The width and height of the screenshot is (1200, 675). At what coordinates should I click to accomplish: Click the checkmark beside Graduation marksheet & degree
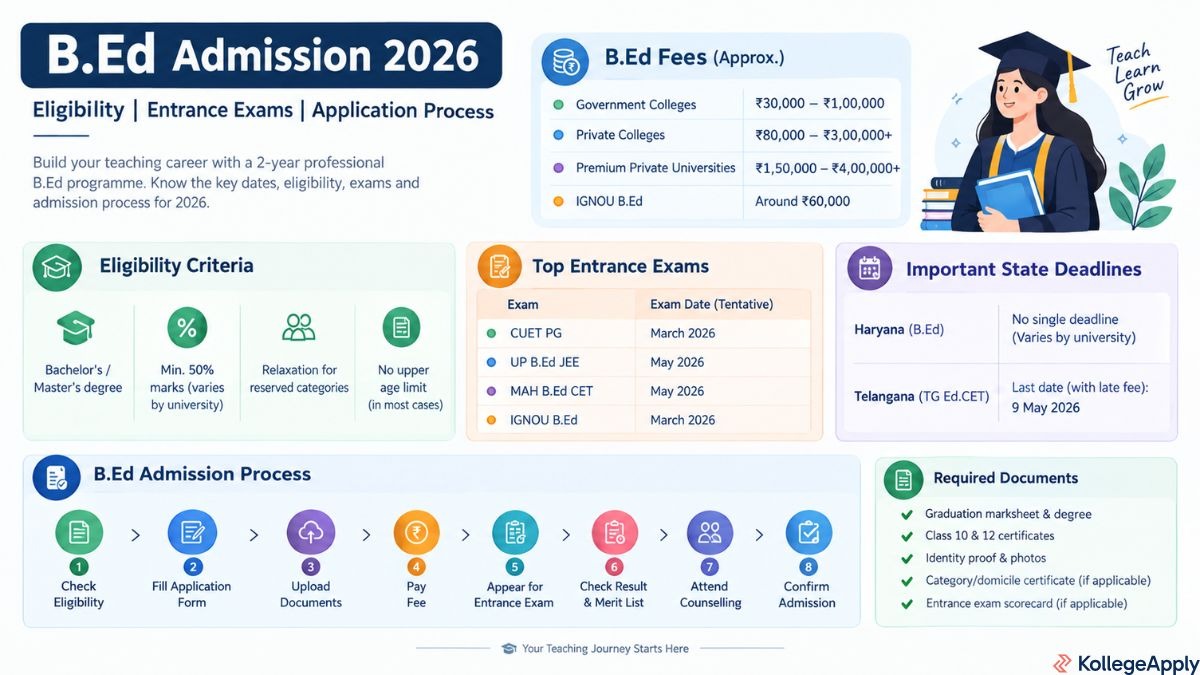tap(907, 514)
